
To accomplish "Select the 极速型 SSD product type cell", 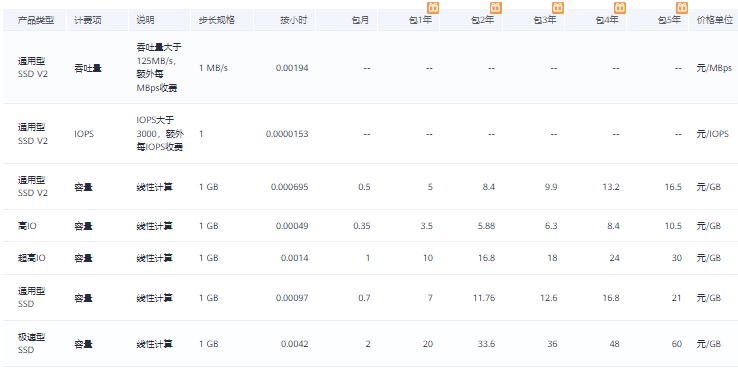I will point(32,344).
